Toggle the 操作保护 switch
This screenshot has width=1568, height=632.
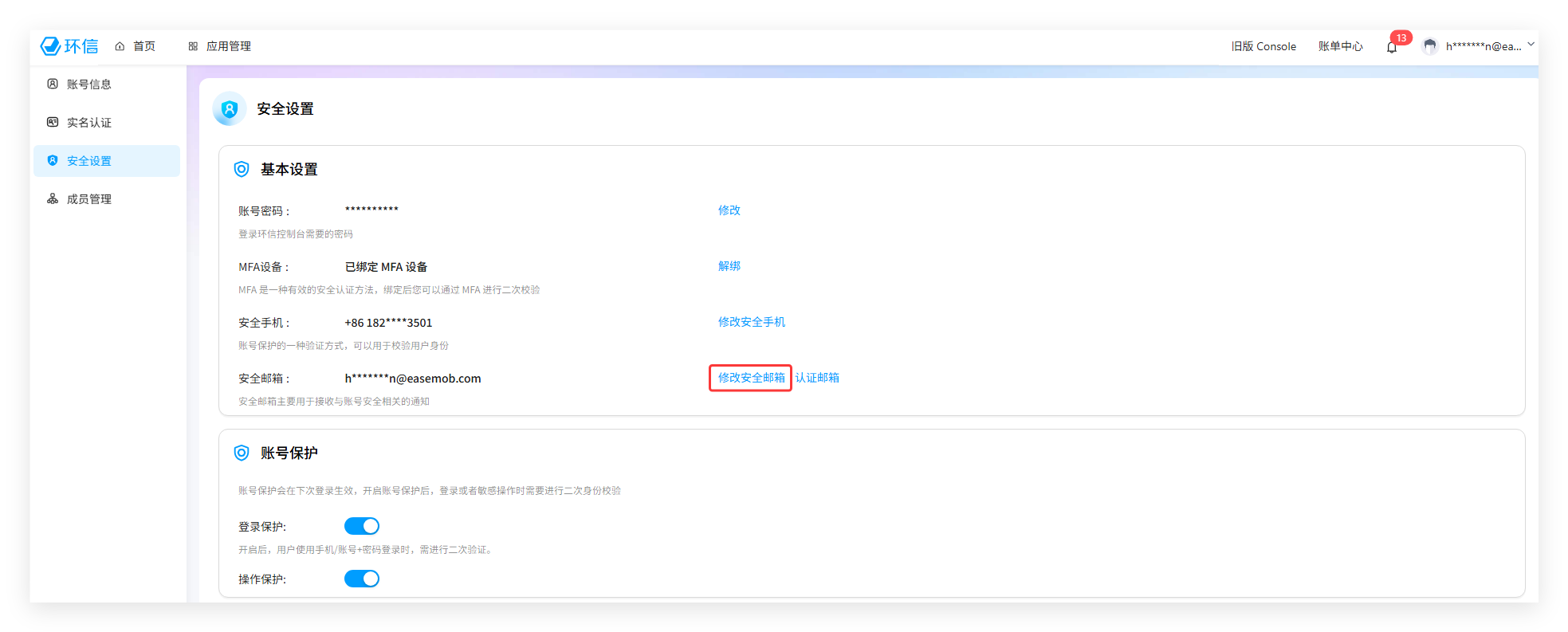coord(362,579)
